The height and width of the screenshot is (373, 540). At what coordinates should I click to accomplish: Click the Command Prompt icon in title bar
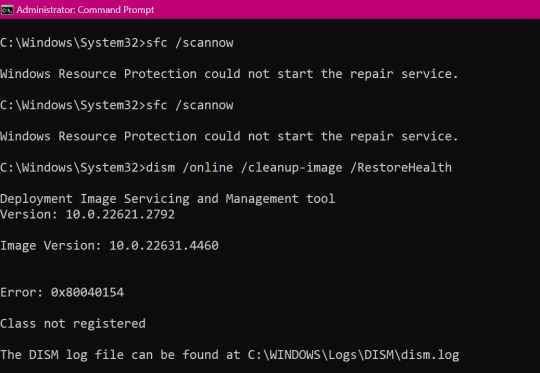7,10
